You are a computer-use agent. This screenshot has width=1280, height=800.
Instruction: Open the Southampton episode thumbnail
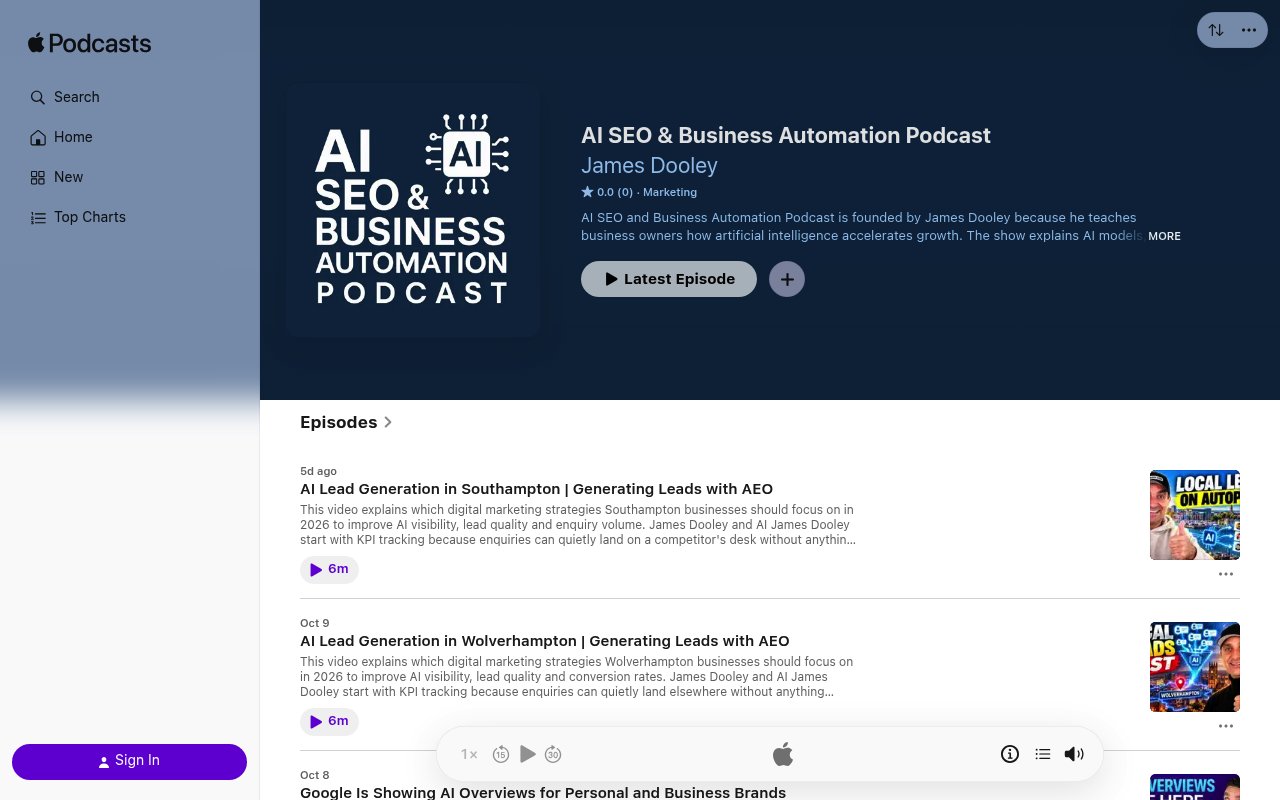coord(1195,515)
